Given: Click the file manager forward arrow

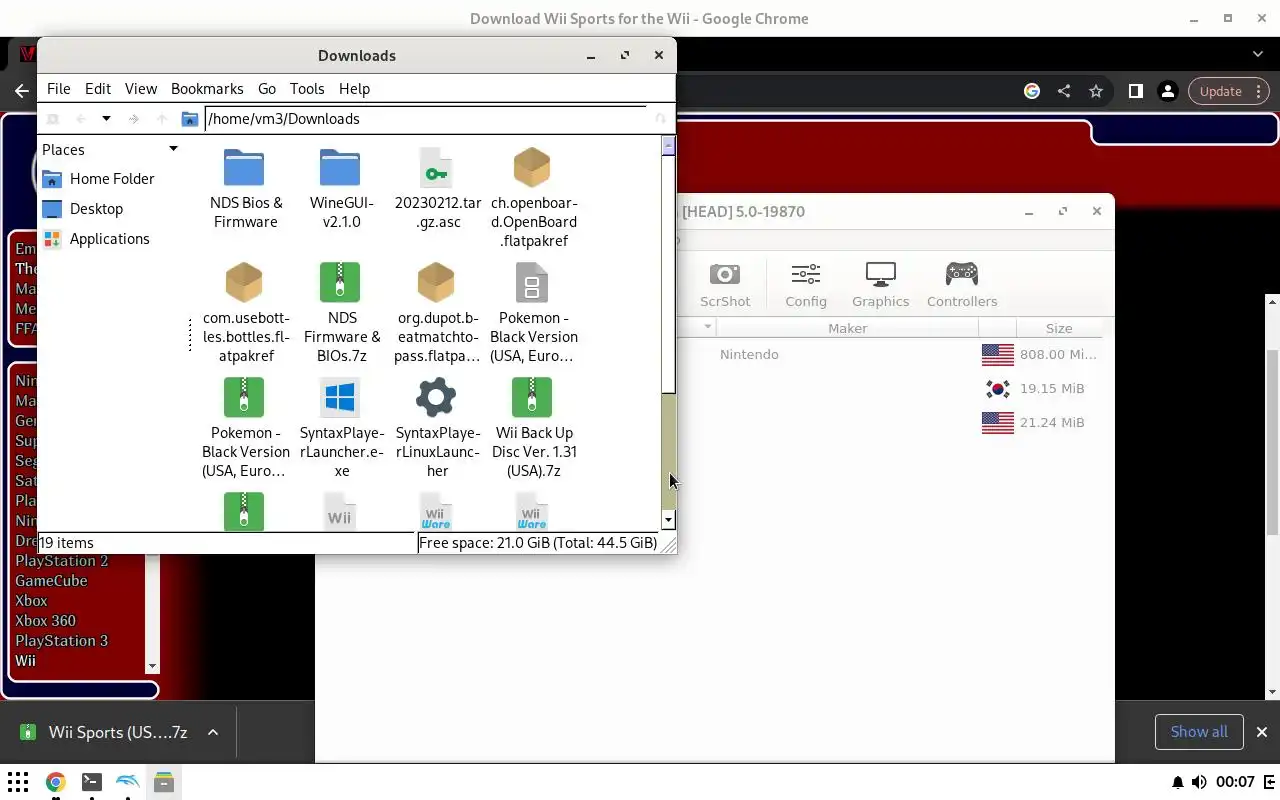Looking at the screenshot, I should 133,119.
